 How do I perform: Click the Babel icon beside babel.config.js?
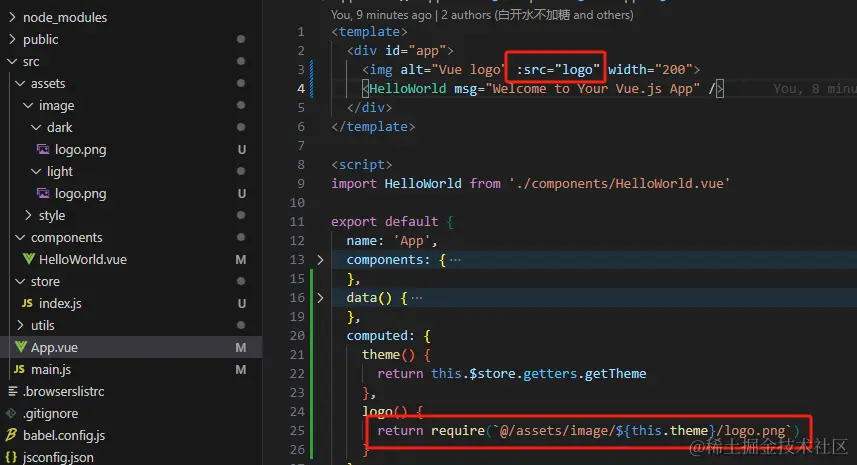coord(11,435)
